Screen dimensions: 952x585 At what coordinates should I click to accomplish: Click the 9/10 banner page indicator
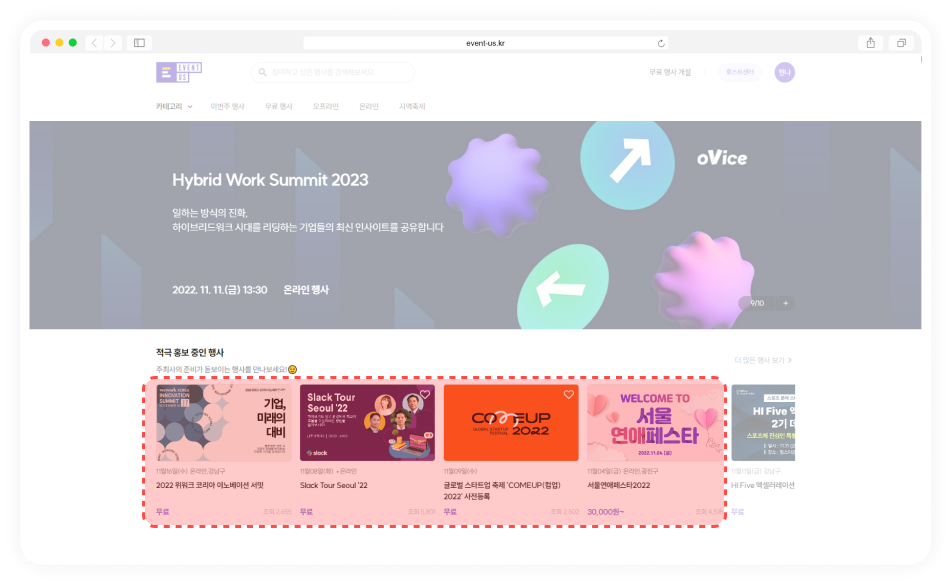[x=756, y=303]
